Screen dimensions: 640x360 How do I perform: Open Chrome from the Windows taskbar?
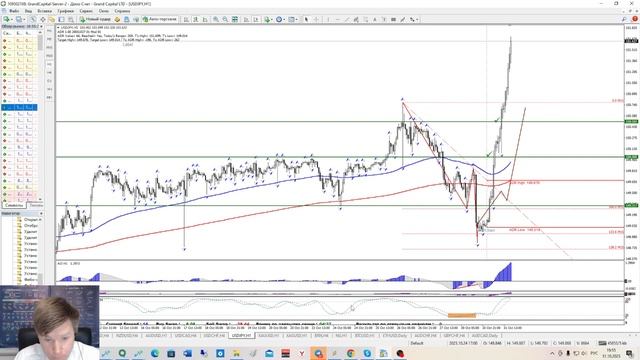(x=351, y=353)
